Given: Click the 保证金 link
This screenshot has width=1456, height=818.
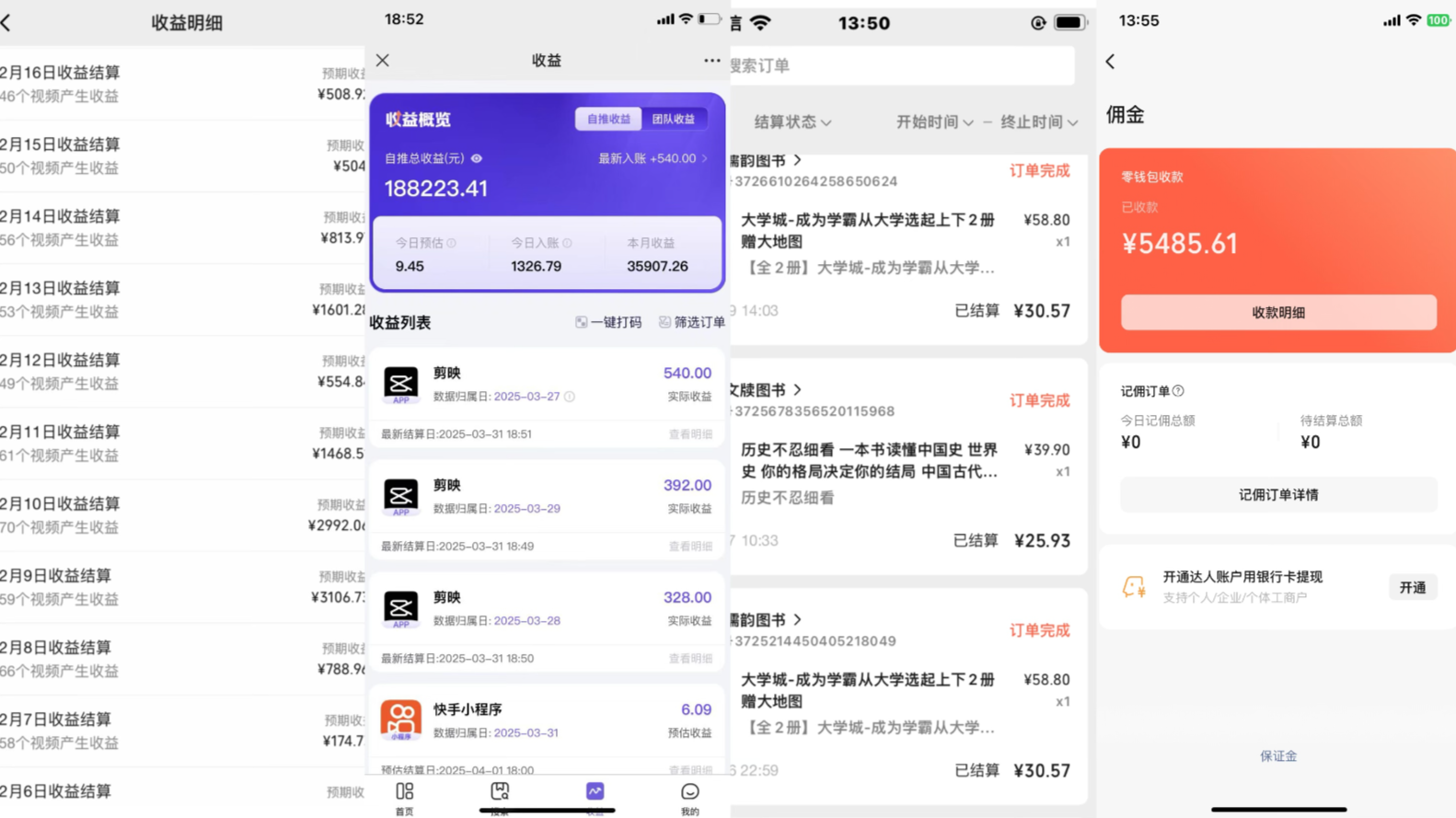Looking at the screenshot, I should click(x=1277, y=755).
